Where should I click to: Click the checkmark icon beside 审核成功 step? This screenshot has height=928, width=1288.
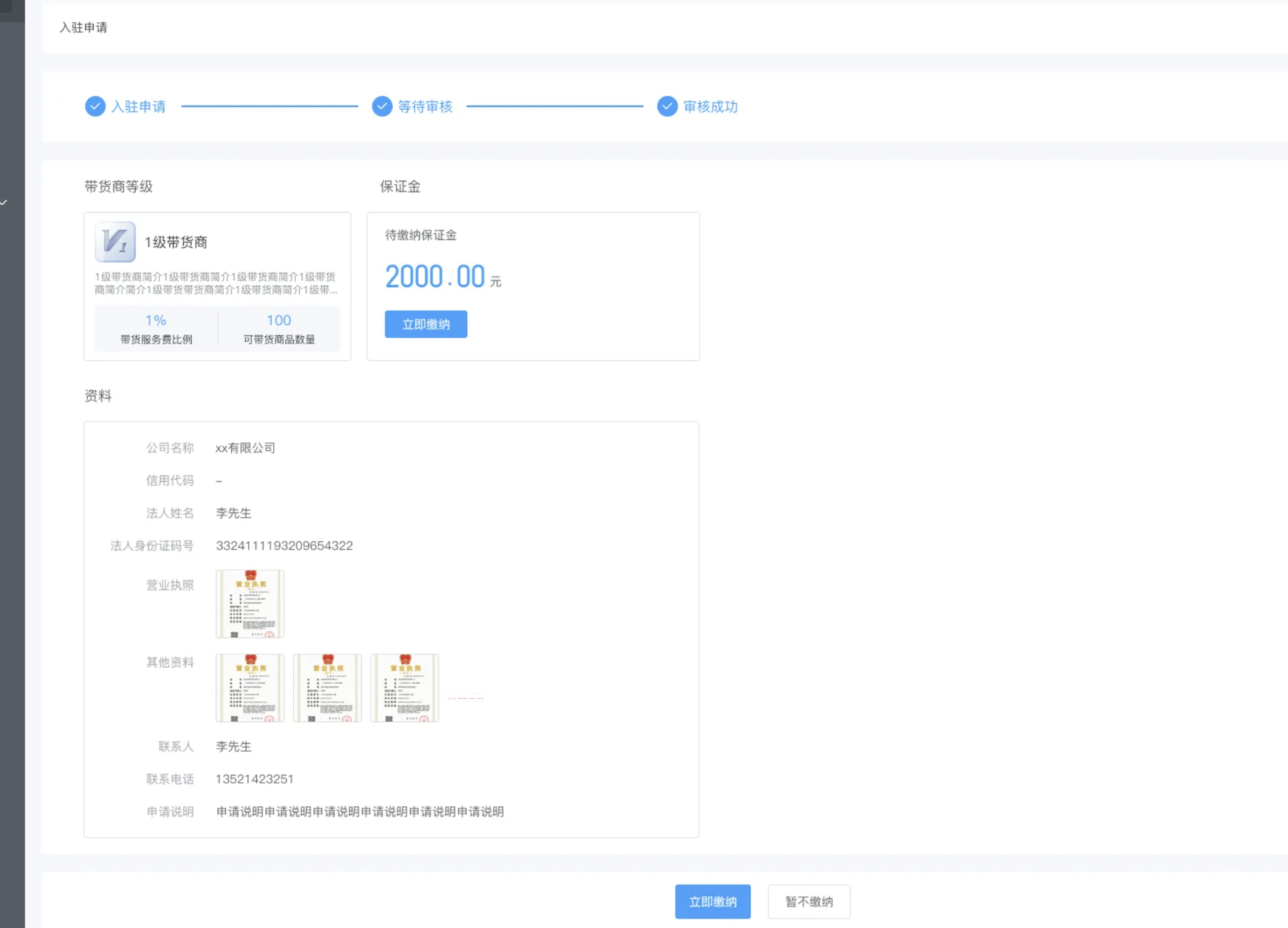(x=667, y=106)
